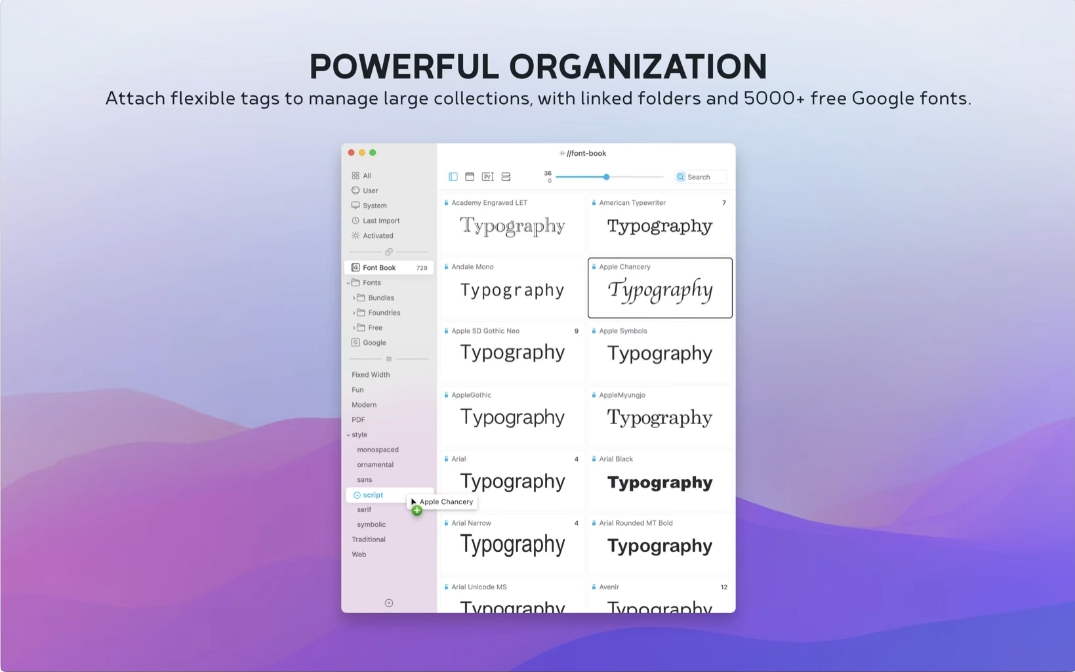Click the Search field
Screen dimensions: 1075x672
point(704,177)
